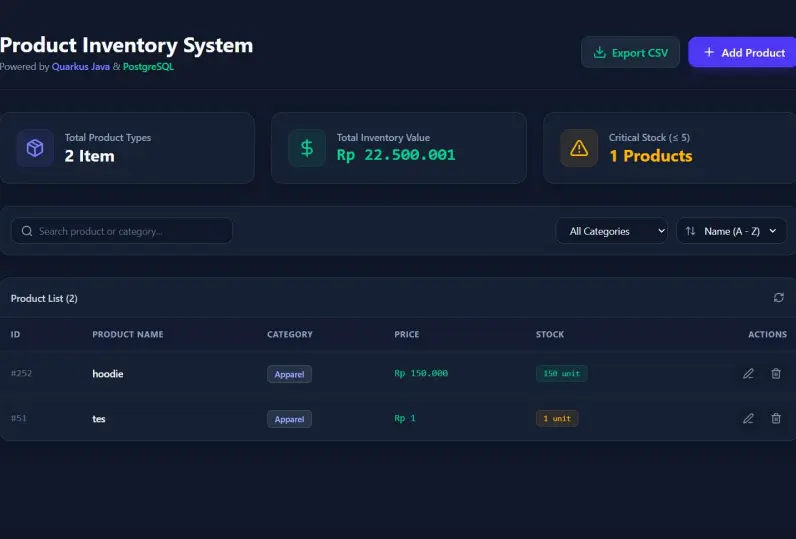Click the 150 unit stock badge

pos(561,374)
